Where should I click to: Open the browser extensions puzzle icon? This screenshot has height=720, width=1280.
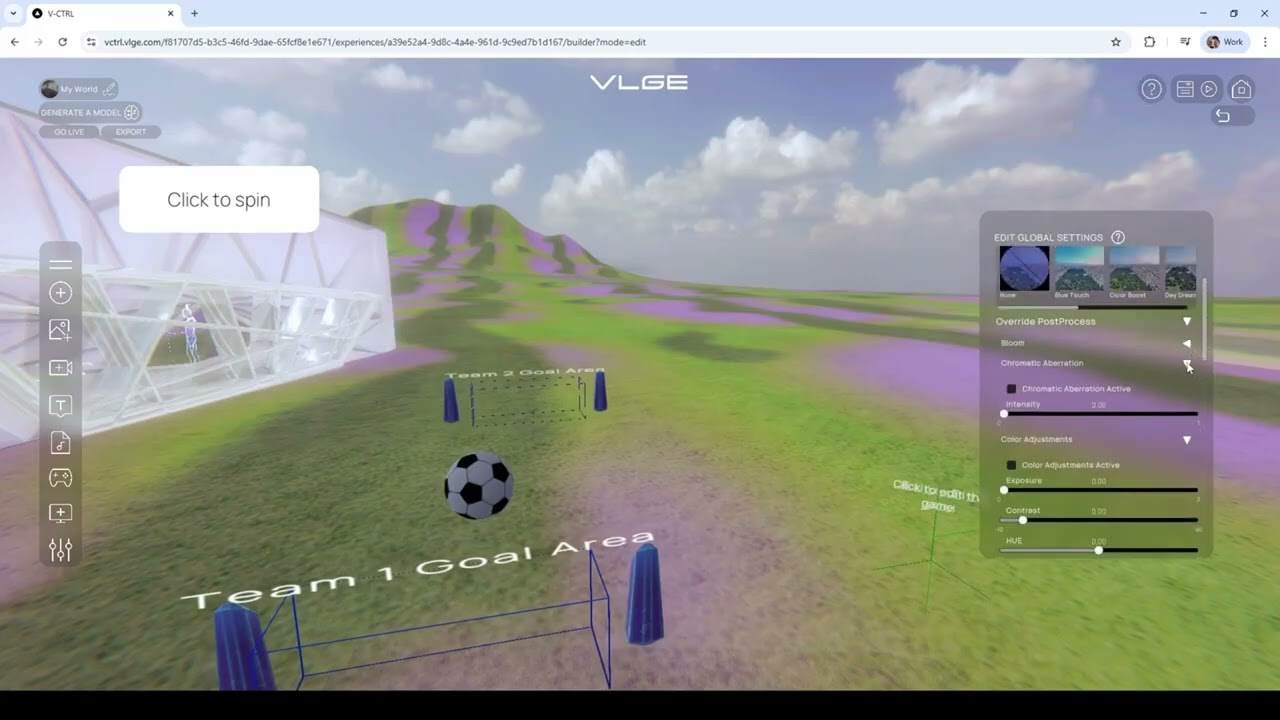[x=1149, y=42]
